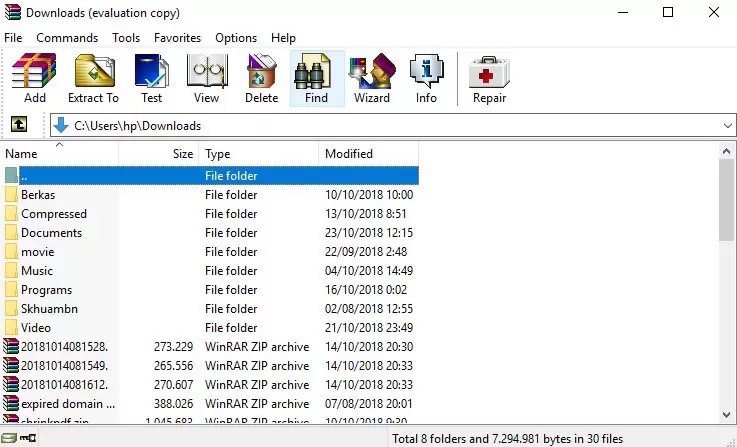737x447 pixels.
Task: Click archive icon for 20181014081612
Action: click(11, 384)
